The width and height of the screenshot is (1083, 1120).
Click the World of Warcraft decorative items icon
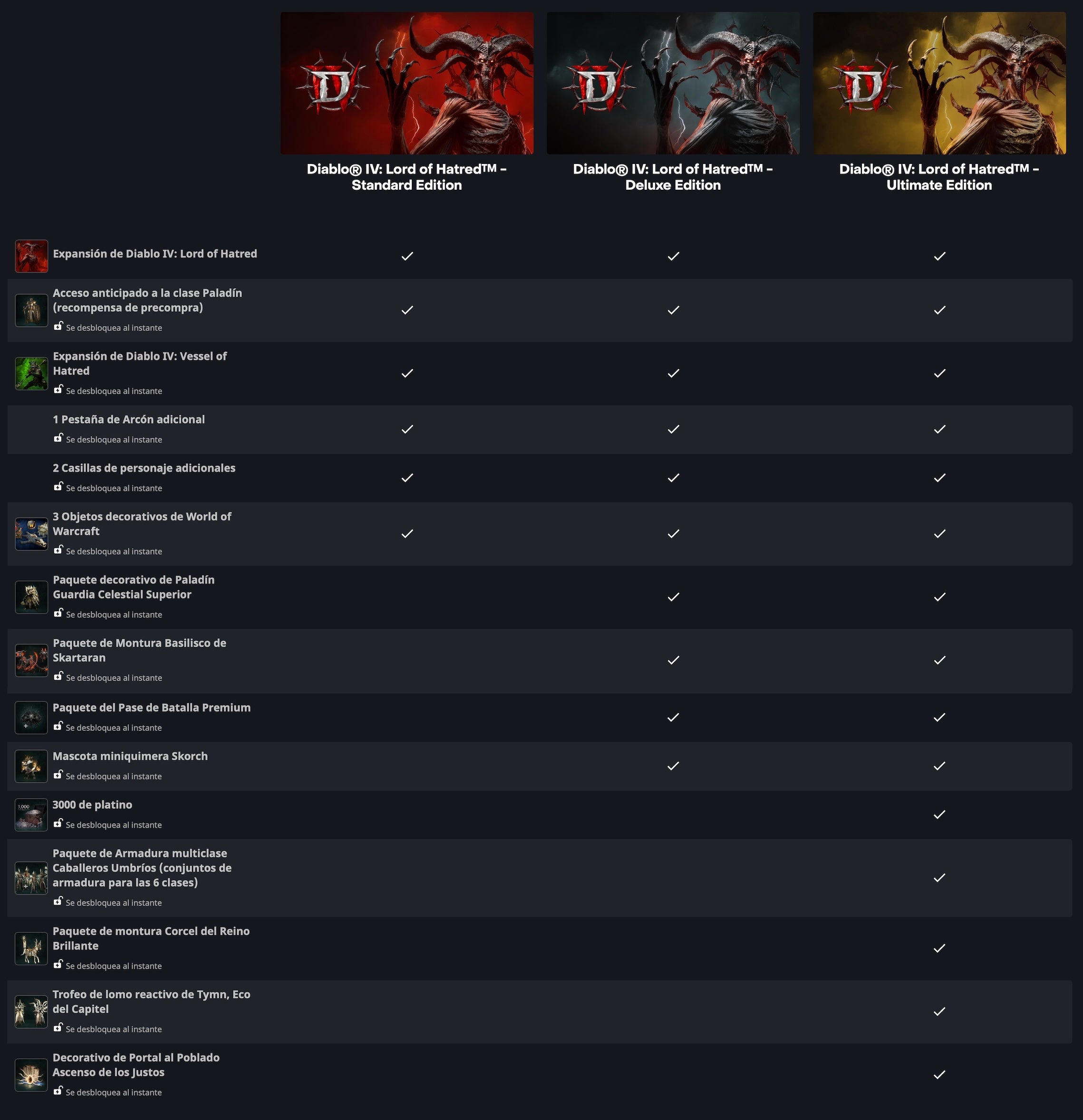coord(31,534)
